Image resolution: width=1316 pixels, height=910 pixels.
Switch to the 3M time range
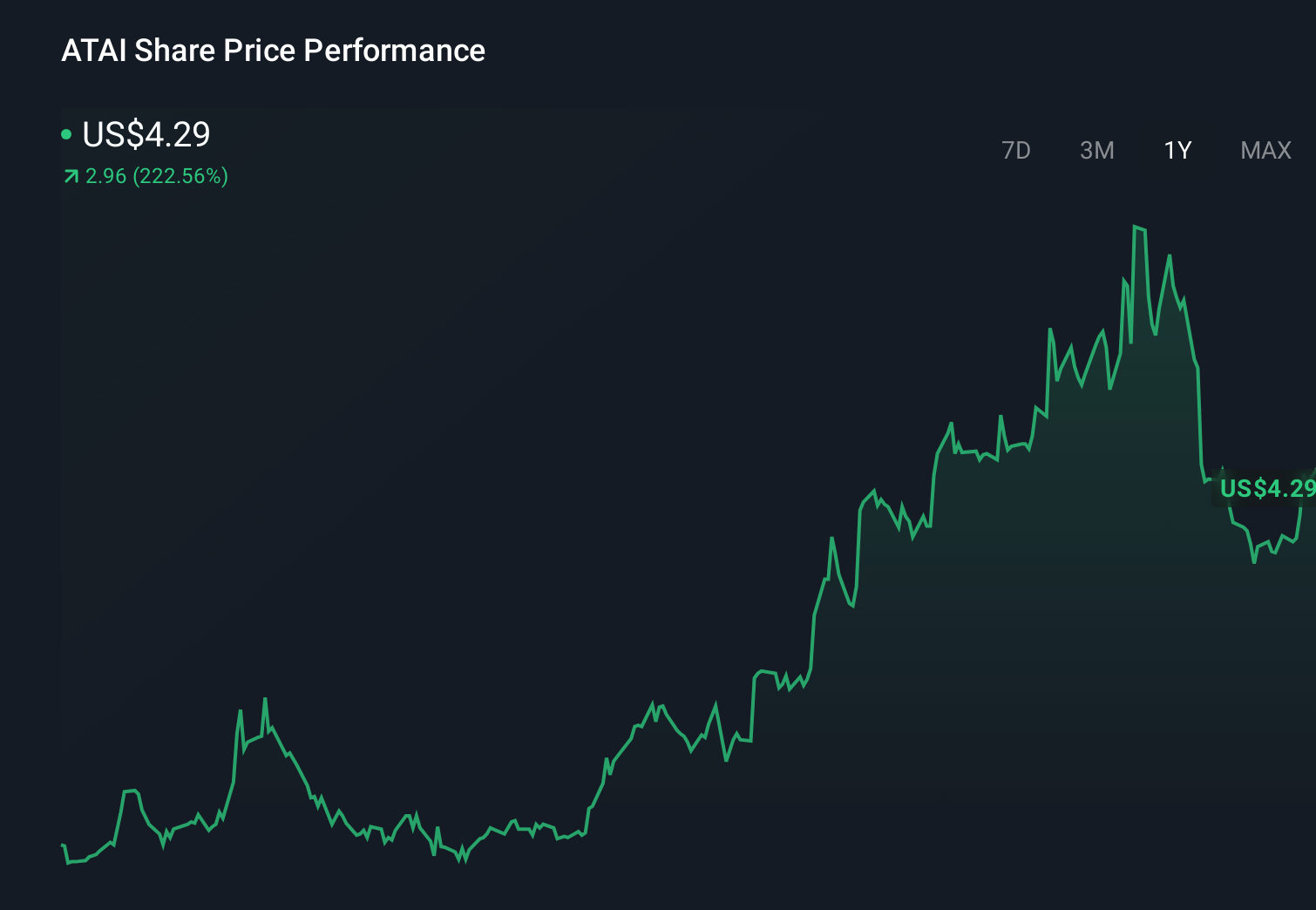1097,150
